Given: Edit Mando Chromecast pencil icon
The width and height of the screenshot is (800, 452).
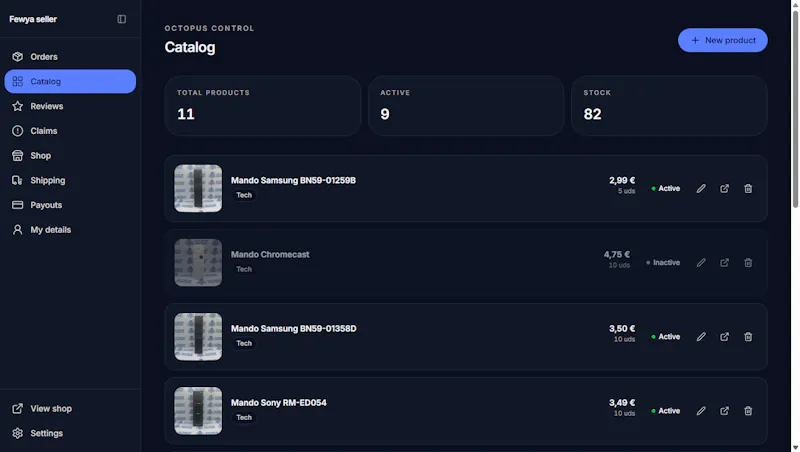Looking at the screenshot, I should coord(701,263).
